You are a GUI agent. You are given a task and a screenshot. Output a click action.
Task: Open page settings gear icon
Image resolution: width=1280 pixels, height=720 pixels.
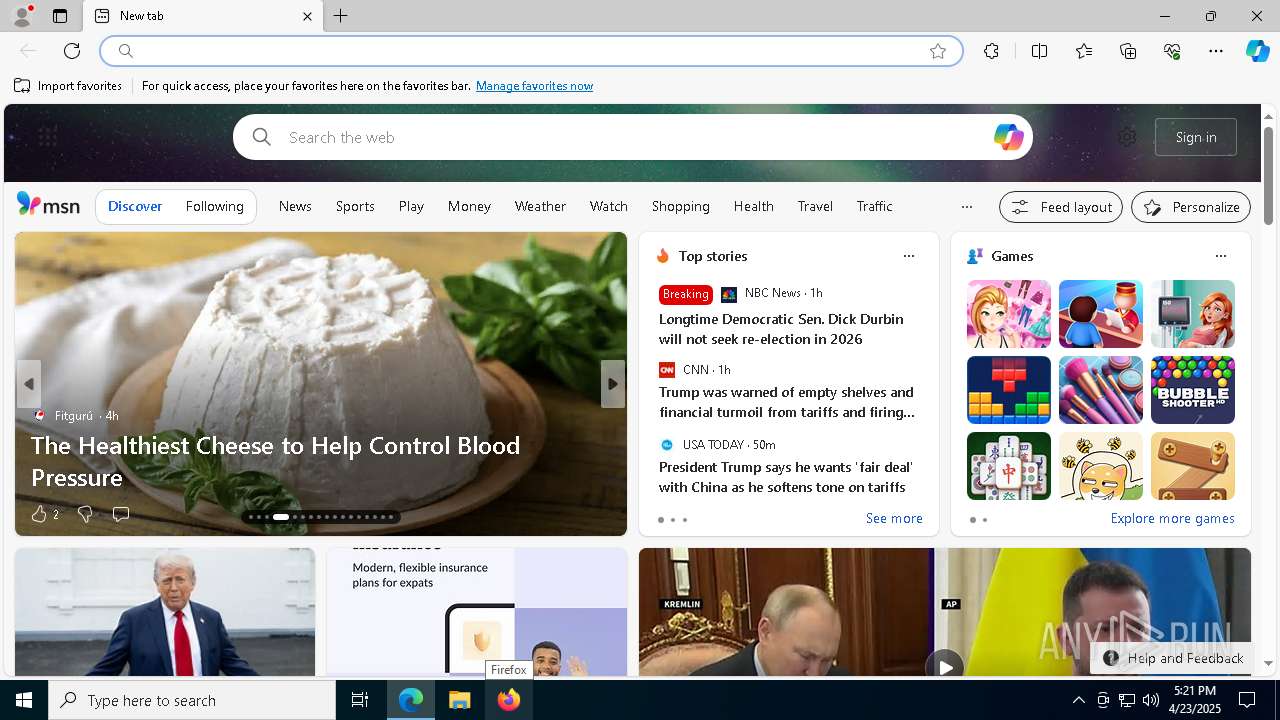(x=1127, y=137)
